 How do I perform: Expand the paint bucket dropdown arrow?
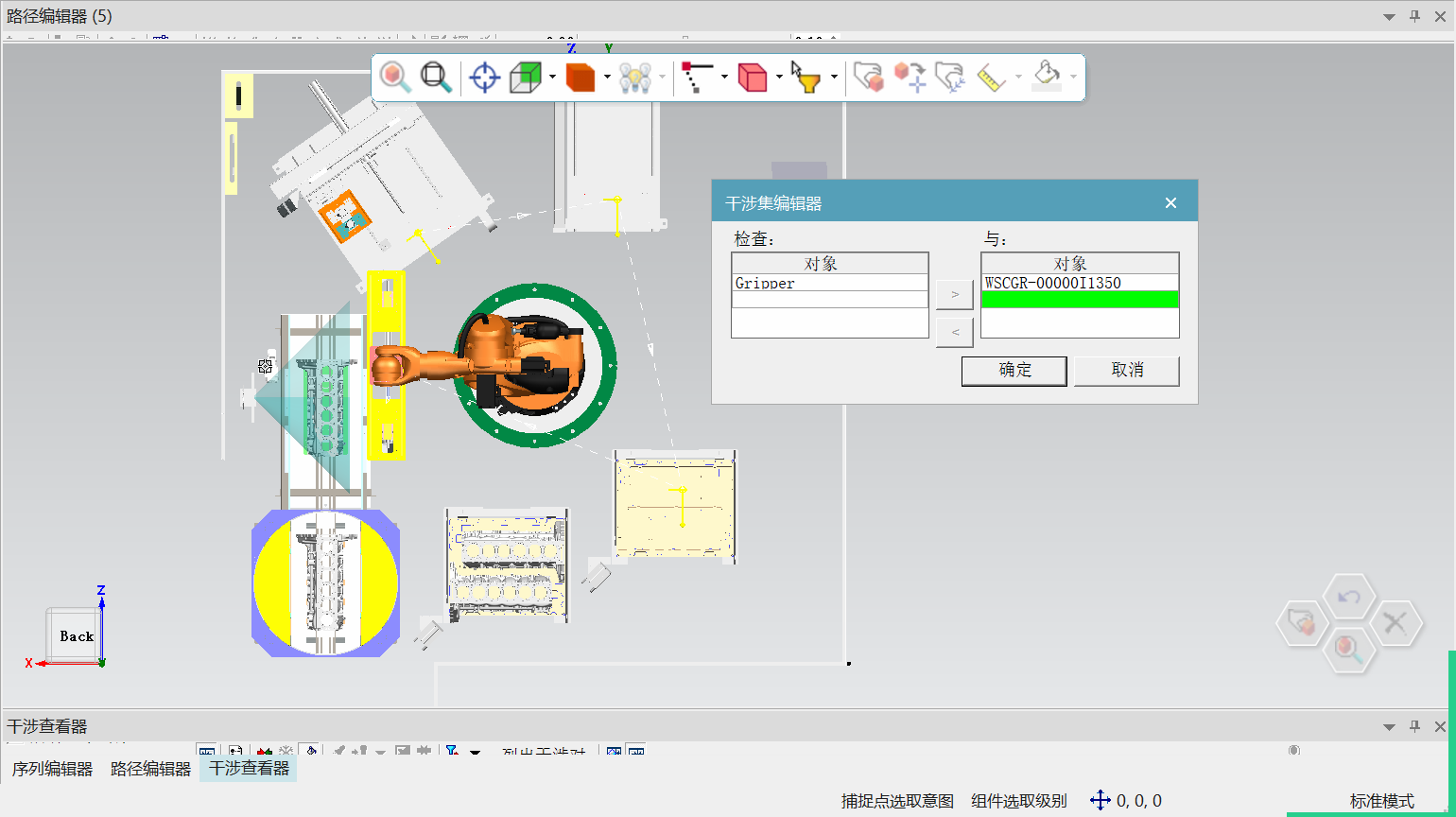click(1073, 78)
